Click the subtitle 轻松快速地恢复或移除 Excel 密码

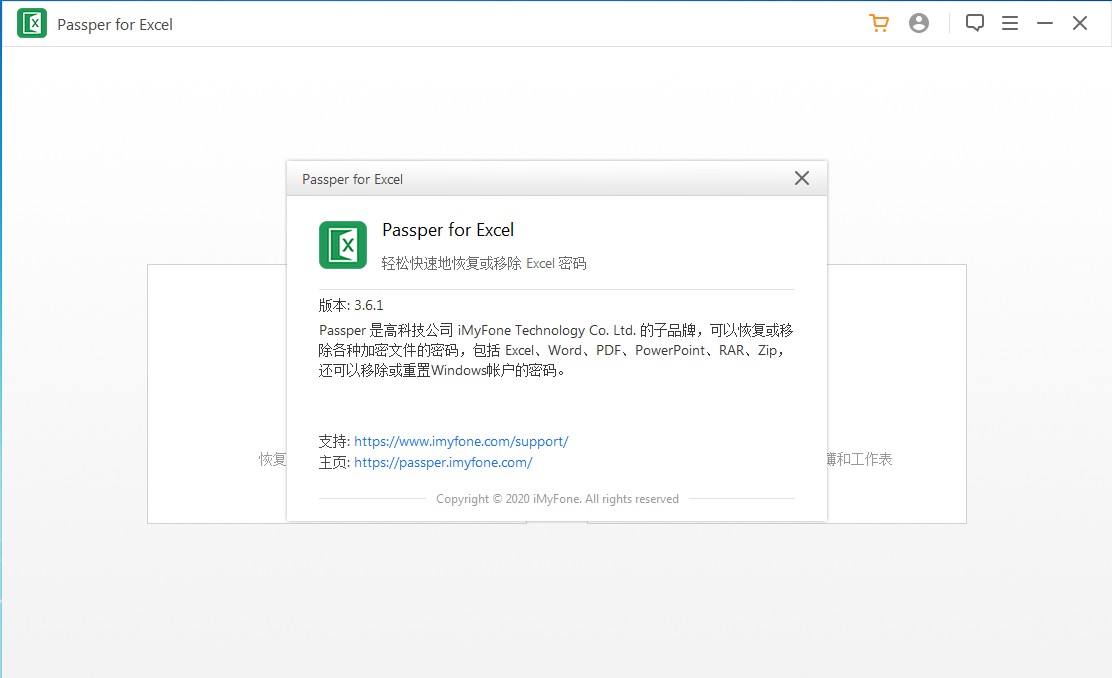(x=484, y=263)
